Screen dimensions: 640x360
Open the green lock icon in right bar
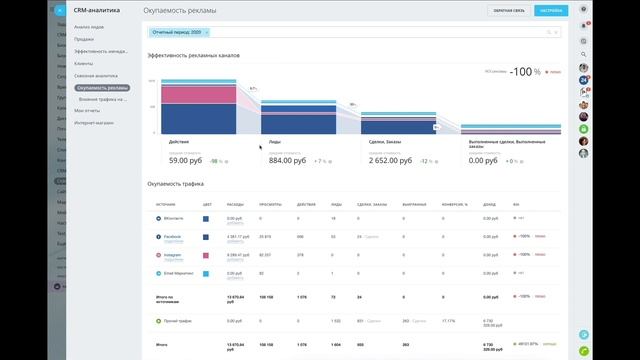[x=584, y=129]
